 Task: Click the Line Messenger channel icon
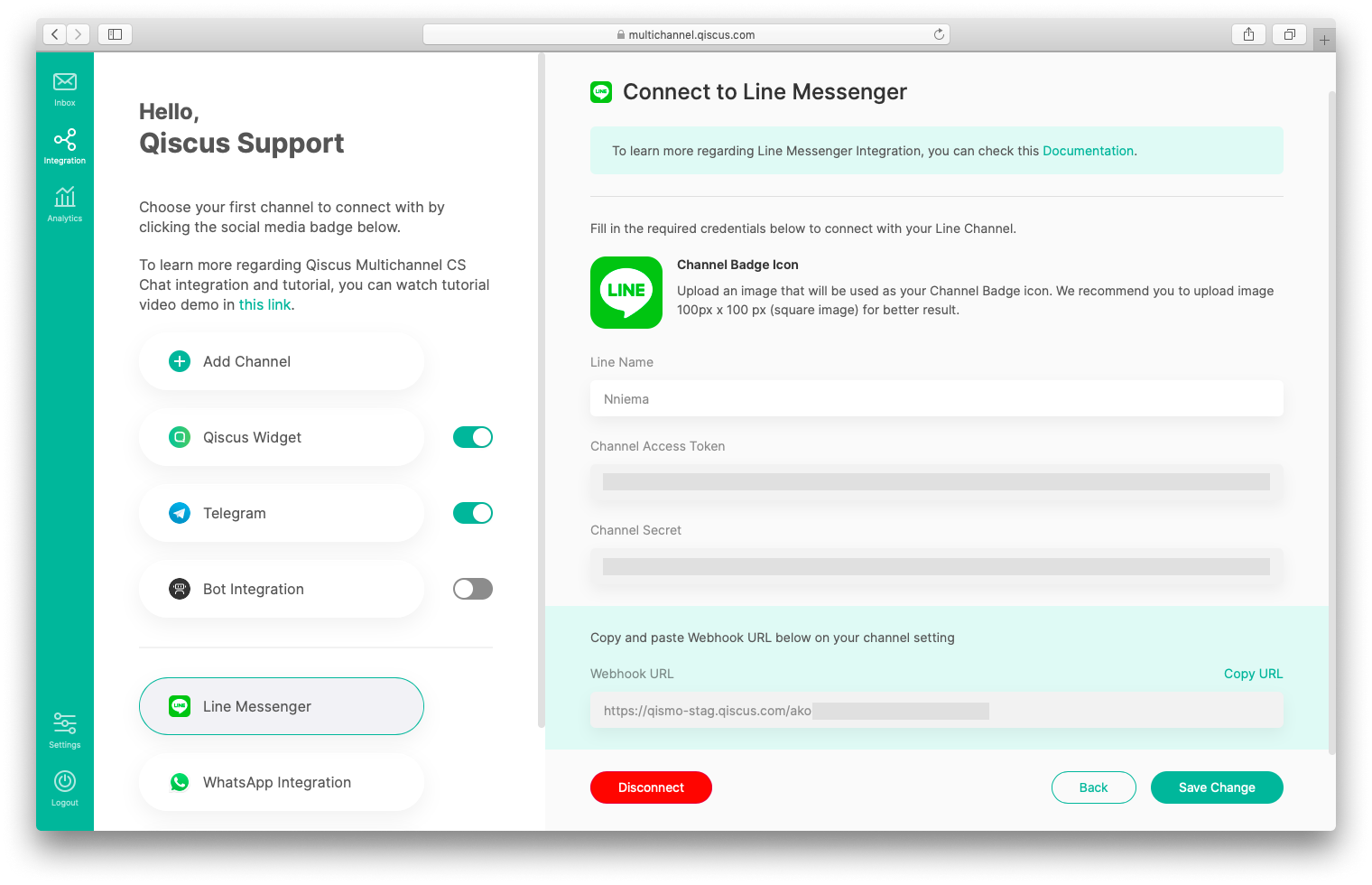click(x=180, y=706)
